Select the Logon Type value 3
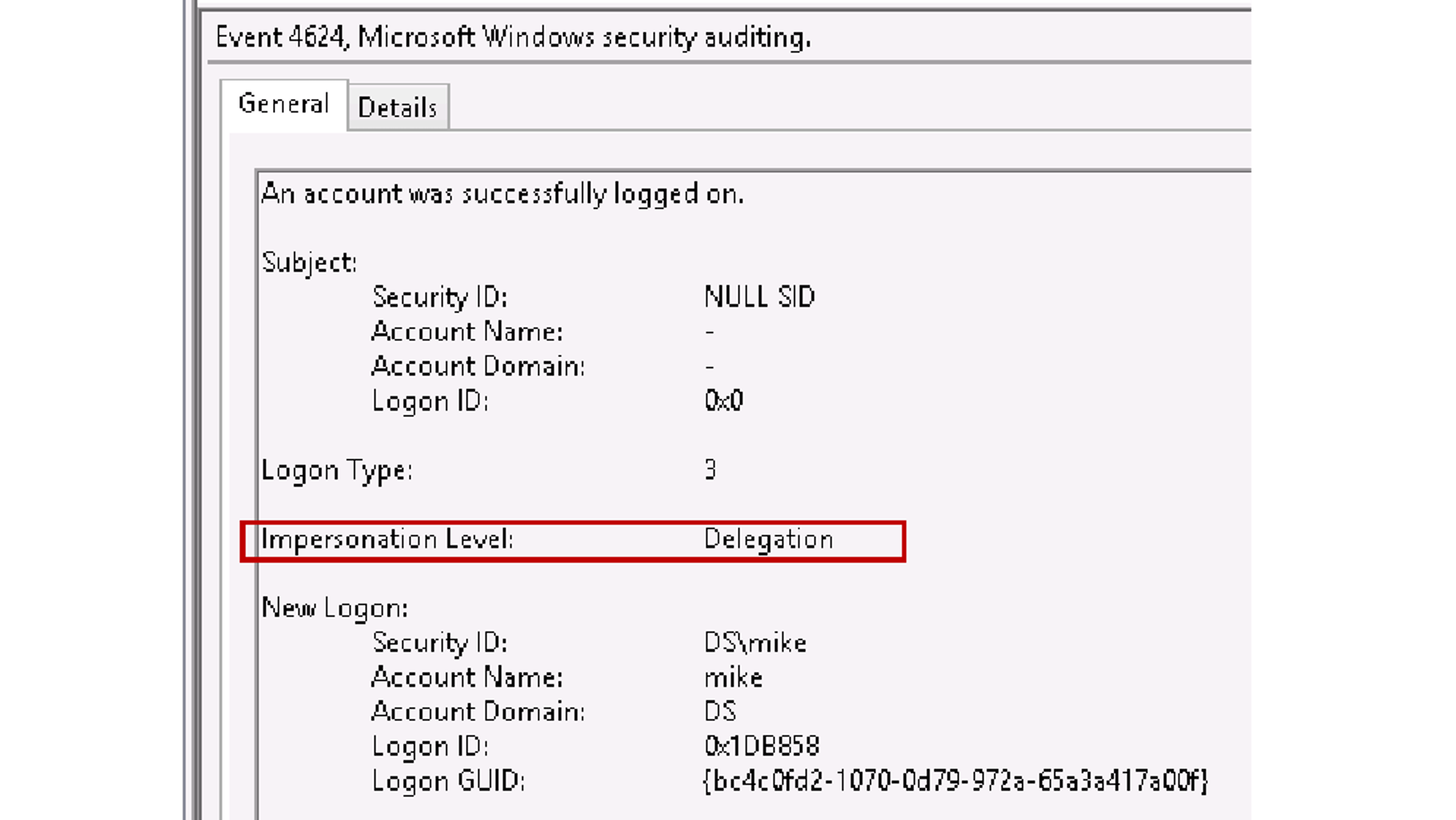 pyautogui.click(x=710, y=469)
